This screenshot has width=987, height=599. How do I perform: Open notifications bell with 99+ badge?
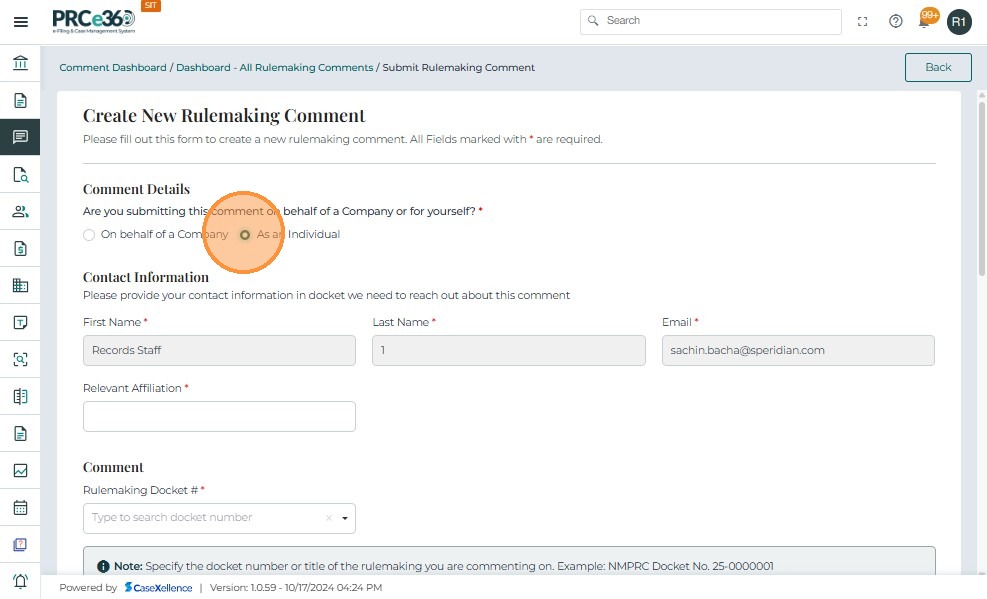tap(926, 20)
